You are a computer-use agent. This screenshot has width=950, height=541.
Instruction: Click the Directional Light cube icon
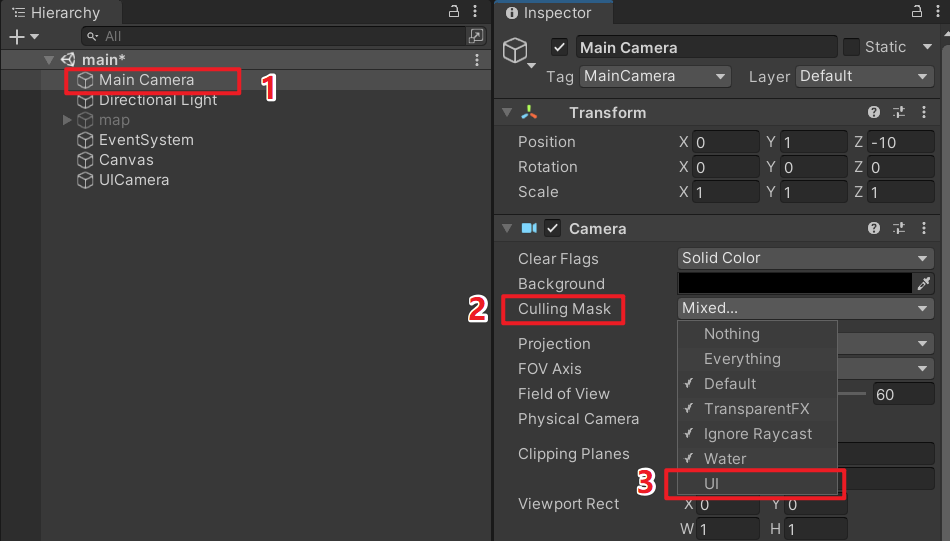(x=85, y=100)
